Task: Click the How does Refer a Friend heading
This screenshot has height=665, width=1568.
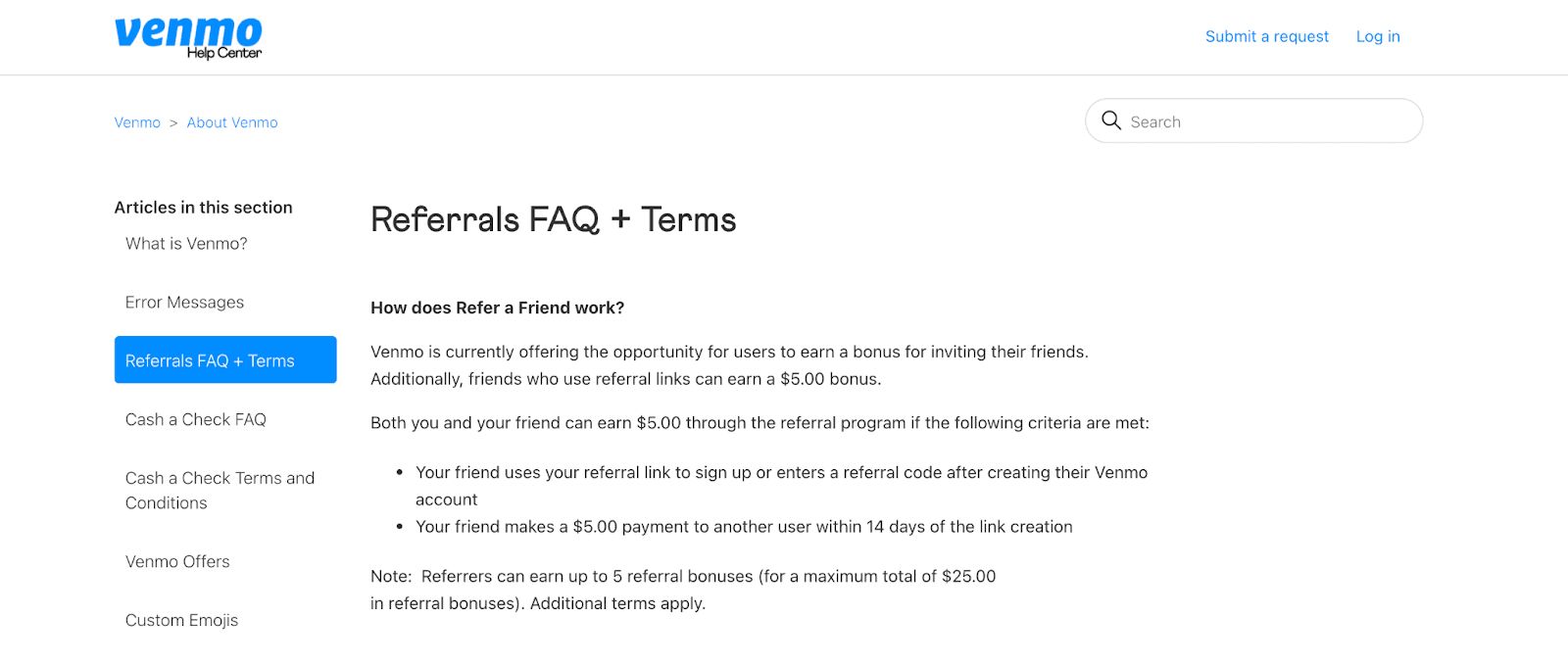Action: click(x=497, y=308)
